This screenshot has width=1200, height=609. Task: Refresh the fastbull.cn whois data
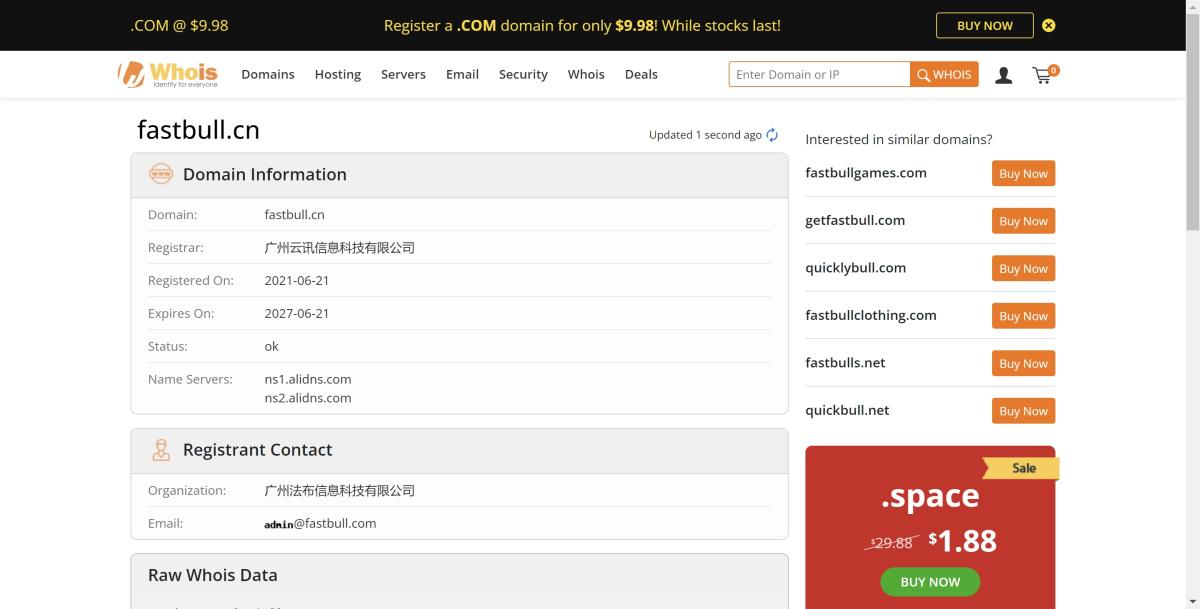[x=771, y=134]
